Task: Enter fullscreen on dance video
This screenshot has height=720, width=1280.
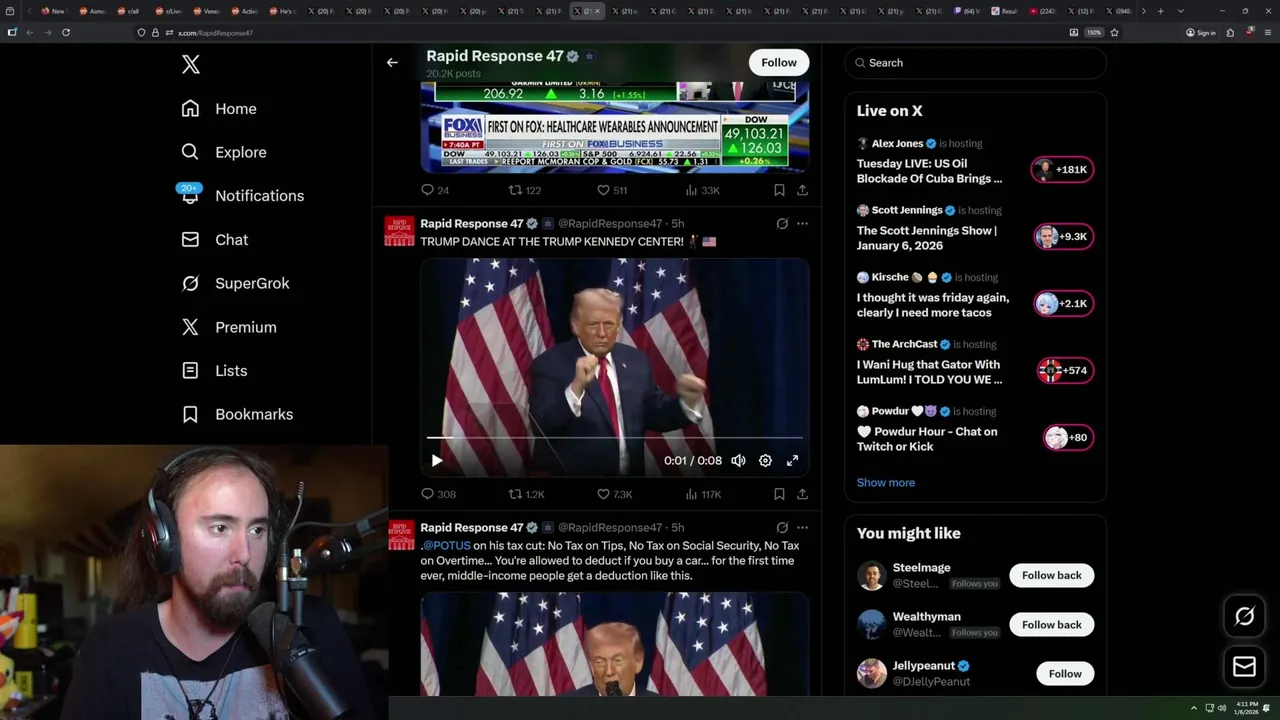Action: click(x=792, y=460)
